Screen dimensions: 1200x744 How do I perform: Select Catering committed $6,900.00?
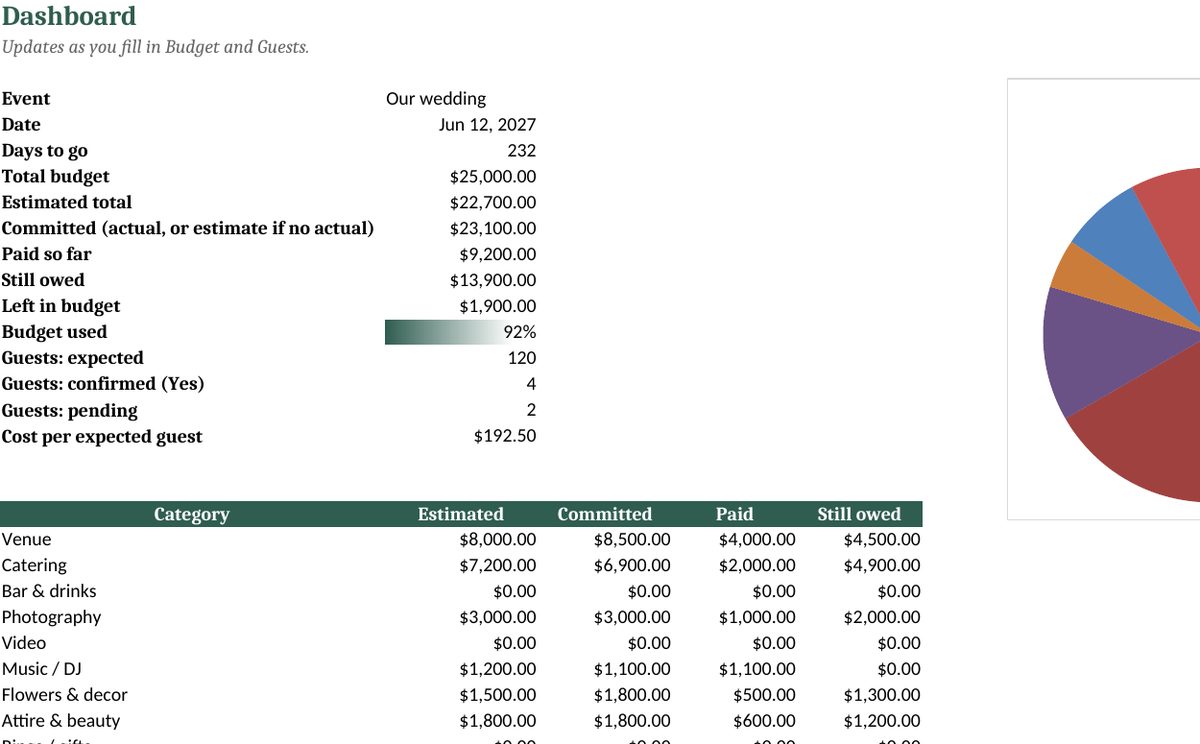(632, 566)
